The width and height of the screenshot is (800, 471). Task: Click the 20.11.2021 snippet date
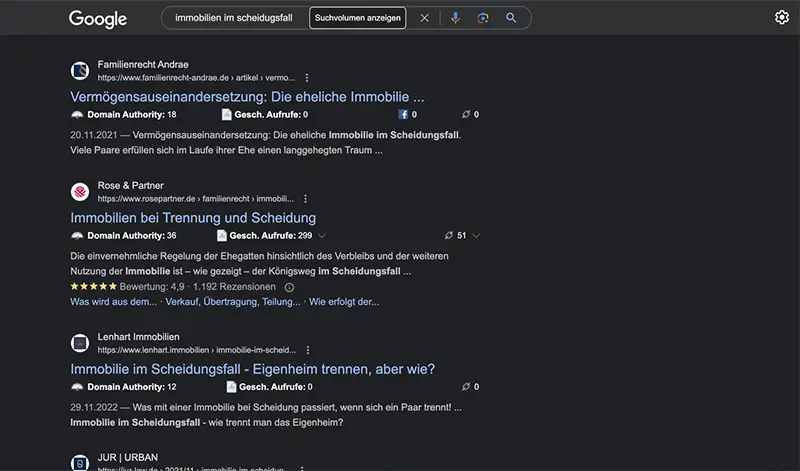[x=93, y=135]
